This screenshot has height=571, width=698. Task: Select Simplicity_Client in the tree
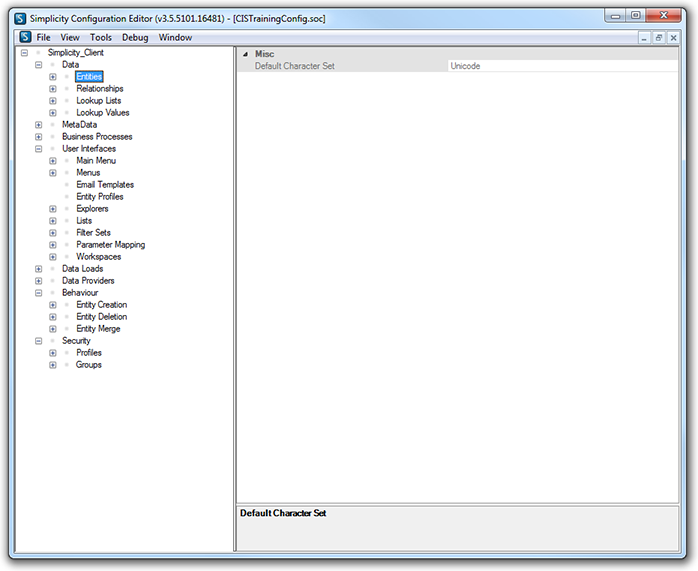pos(76,53)
